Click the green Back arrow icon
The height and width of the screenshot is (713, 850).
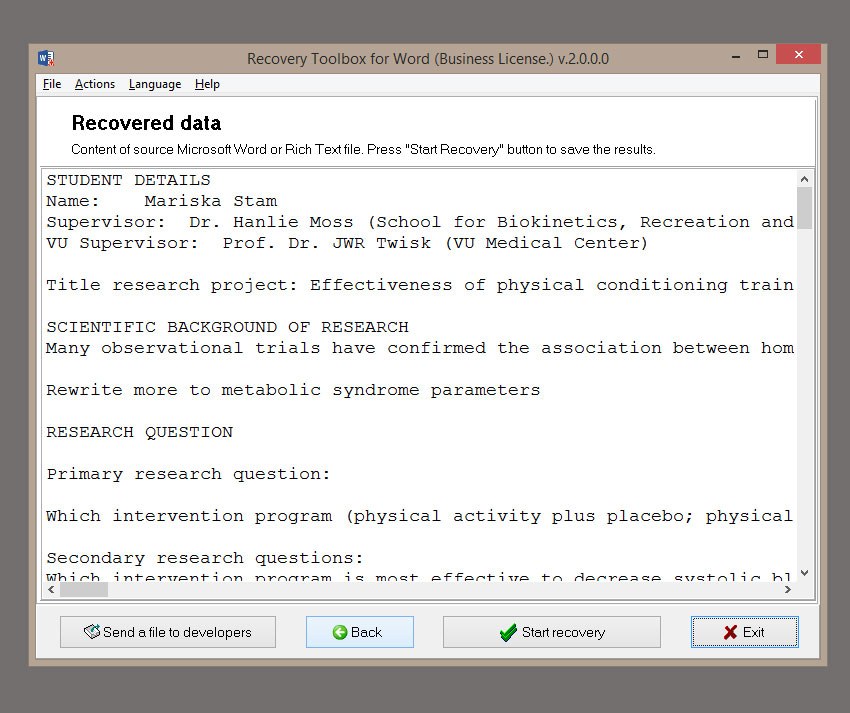tap(340, 632)
